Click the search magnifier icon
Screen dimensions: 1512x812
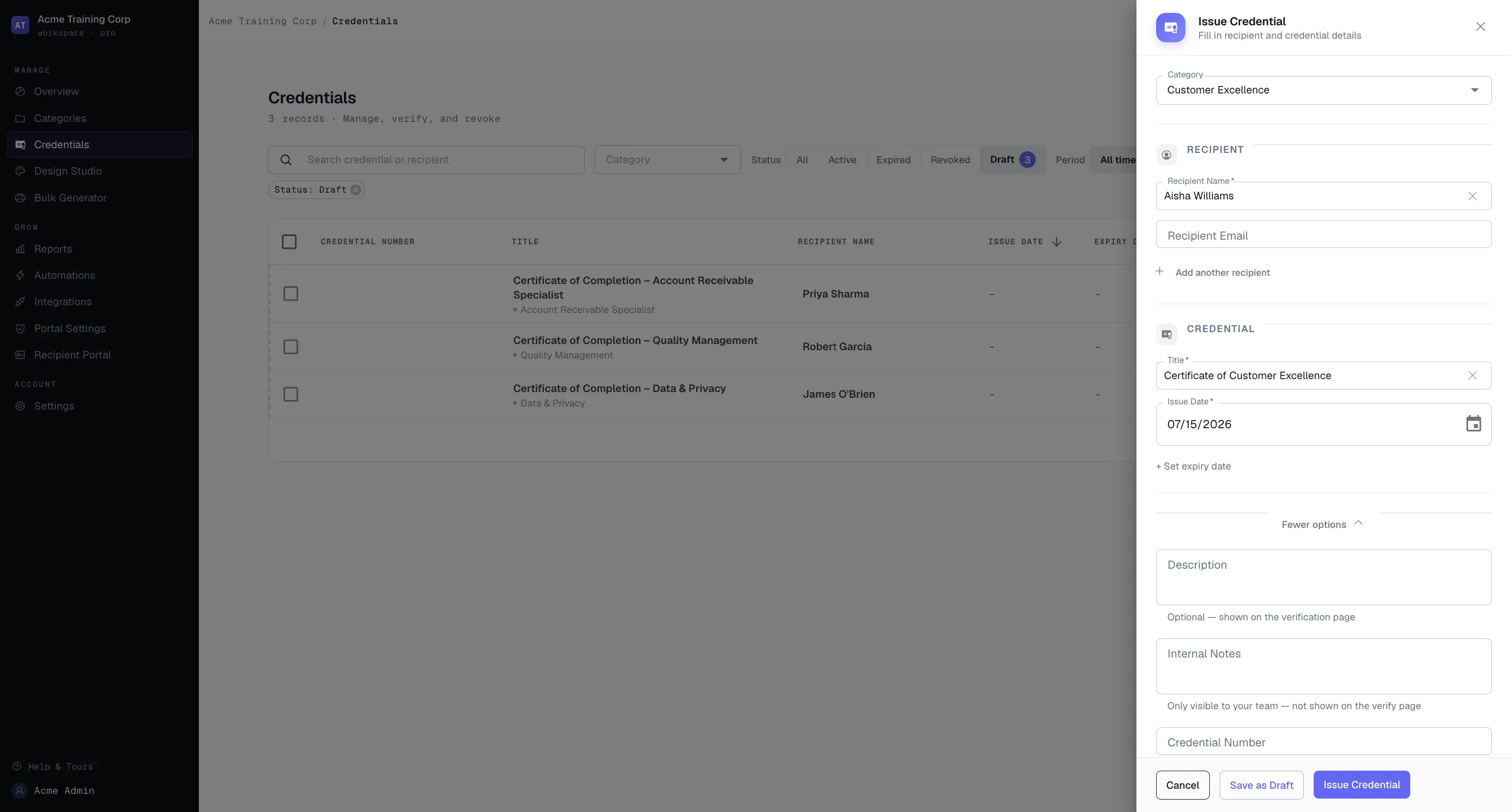286,160
